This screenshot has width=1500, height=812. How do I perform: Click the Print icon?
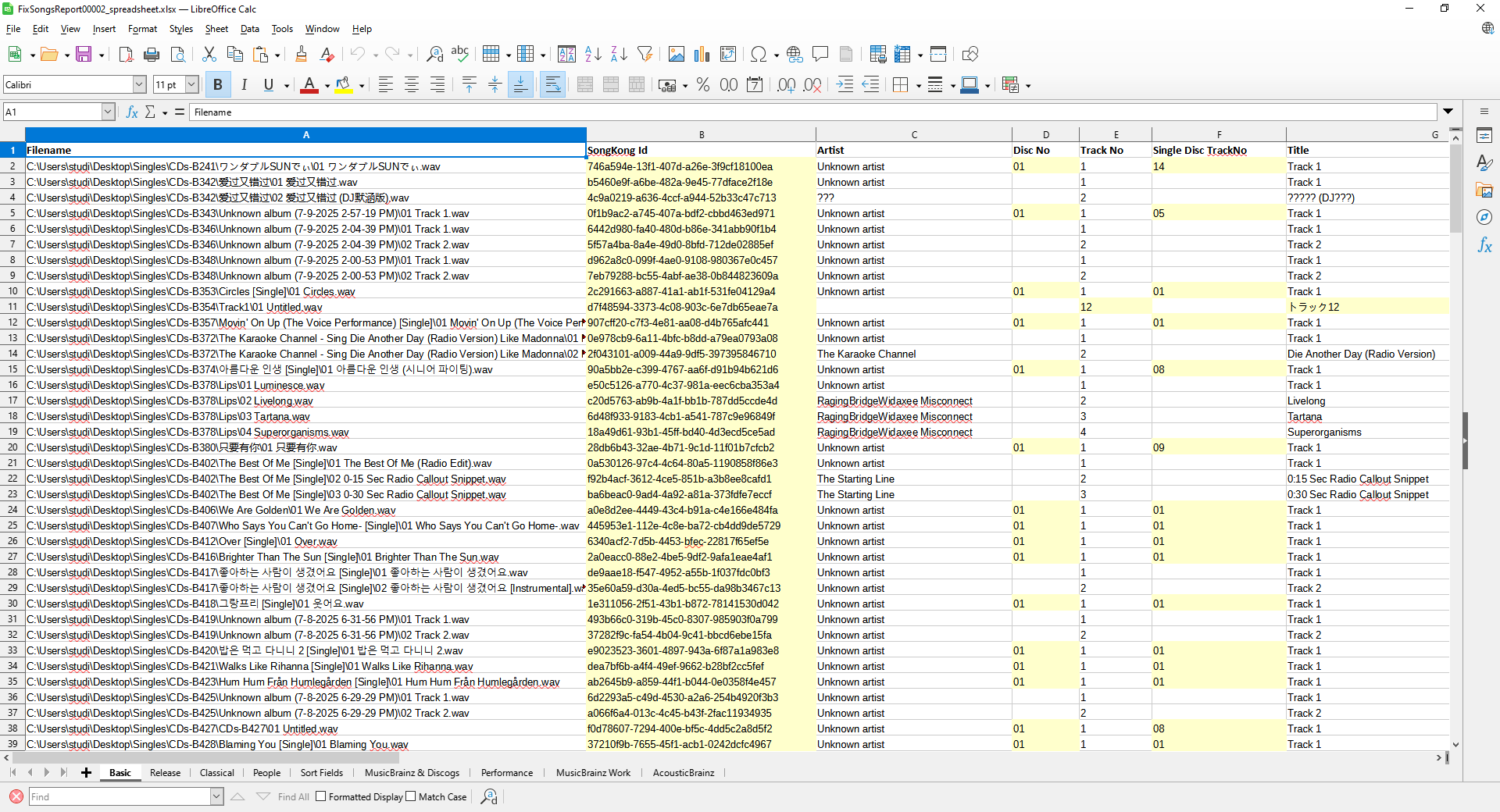click(152, 54)
